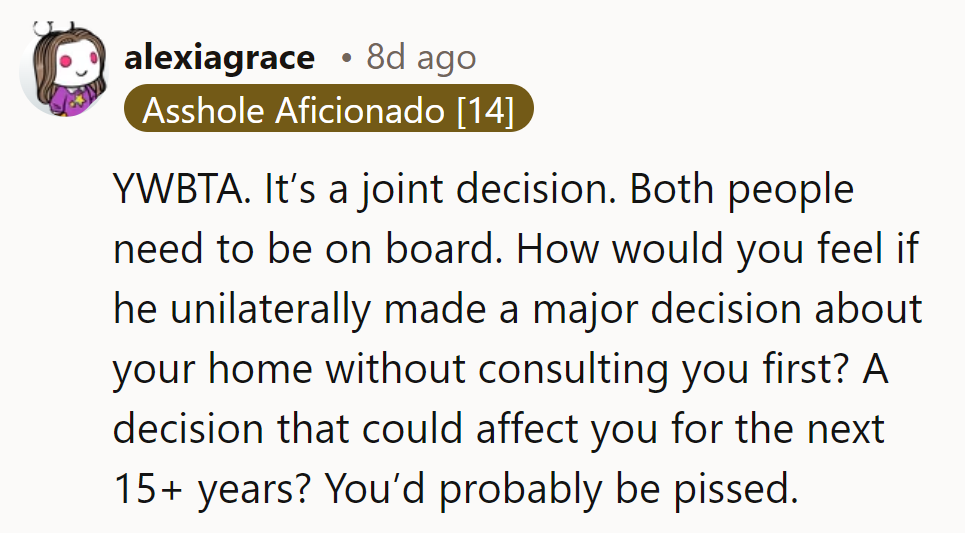Click the "8d ago" comment timestamp
This screenshot has height=533, width=965.
pos(421,58)
